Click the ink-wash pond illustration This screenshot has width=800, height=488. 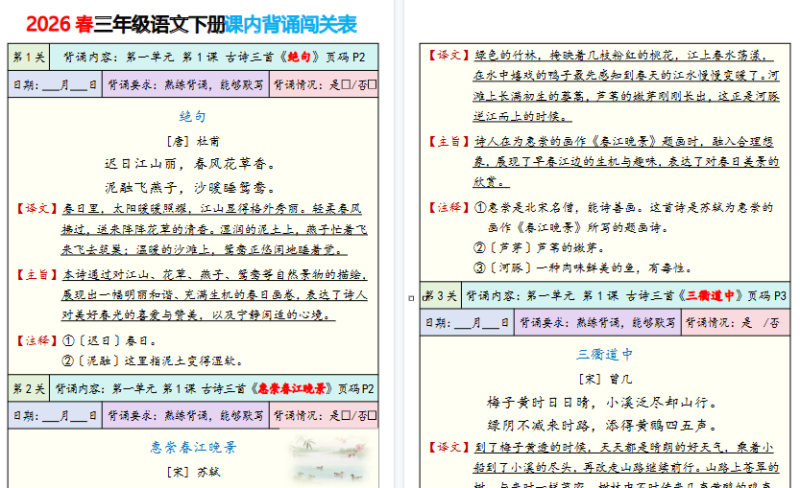tap(332, 458)
